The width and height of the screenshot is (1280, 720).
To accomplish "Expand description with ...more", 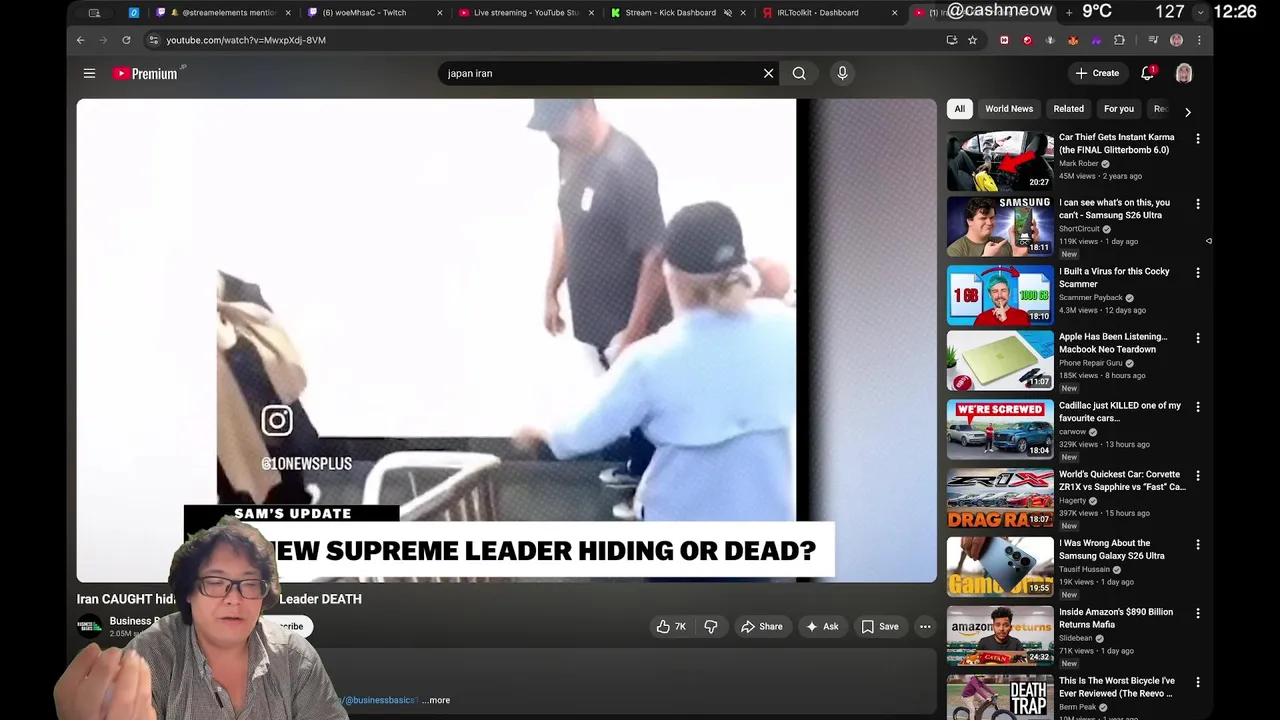I will pyautogui.click(x=436, y=700).
